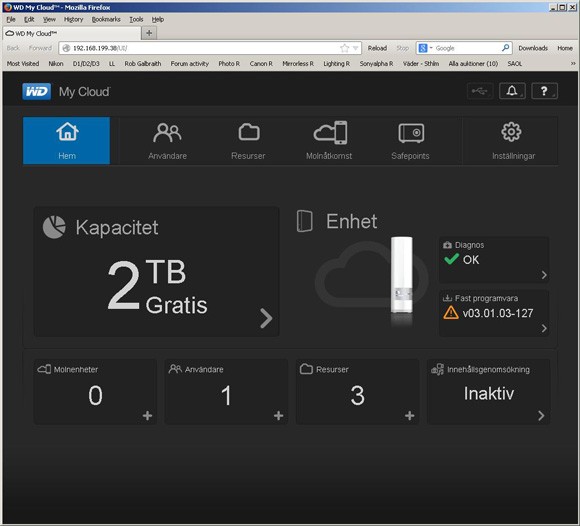580x526 pixels.
Task: Open the Lighting R bookmark
Action: tap(337, 64)
